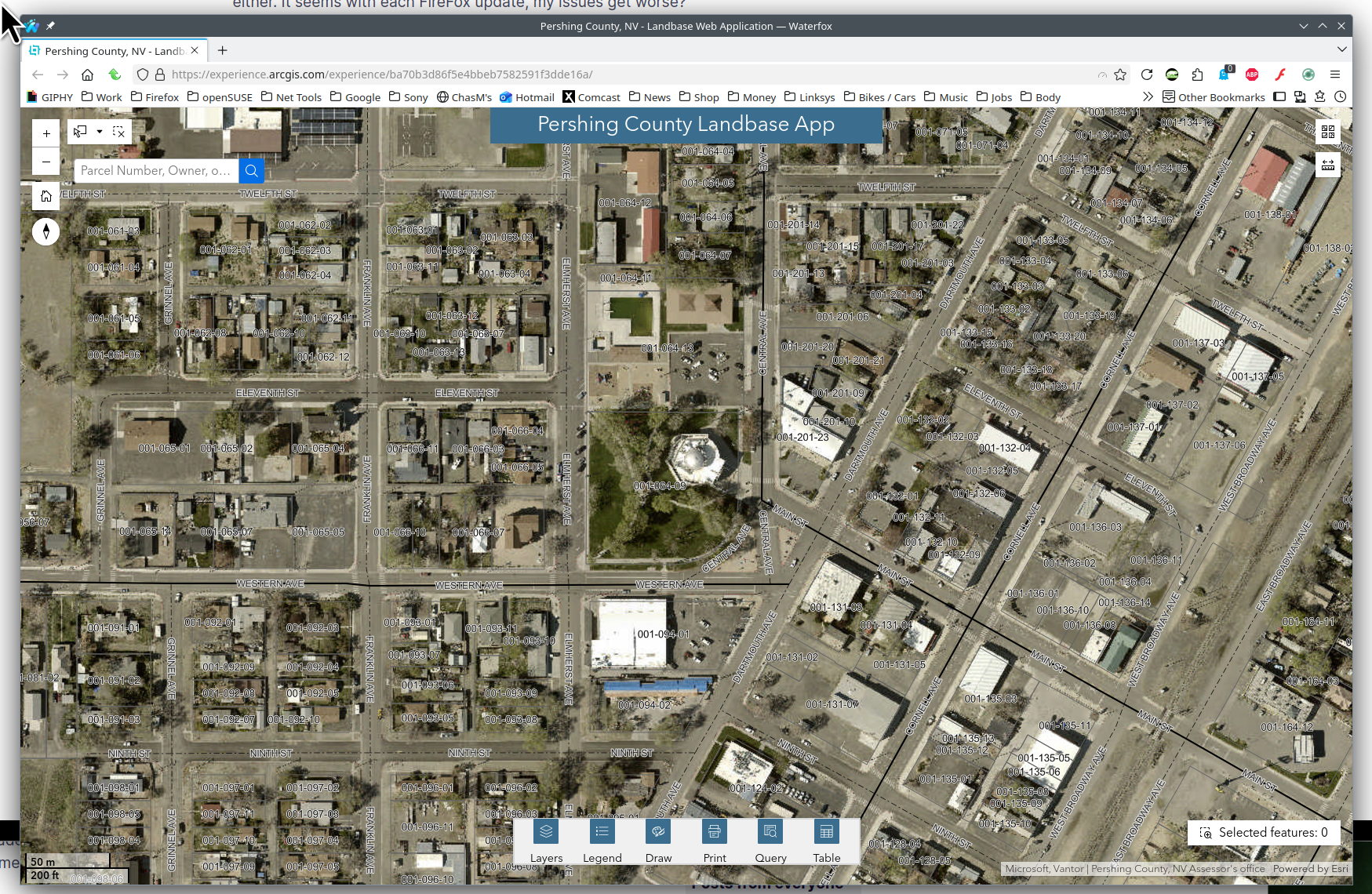Expand the list all tabs arrow
This screenshot has width=1372, height=894.
[1342, 49]
